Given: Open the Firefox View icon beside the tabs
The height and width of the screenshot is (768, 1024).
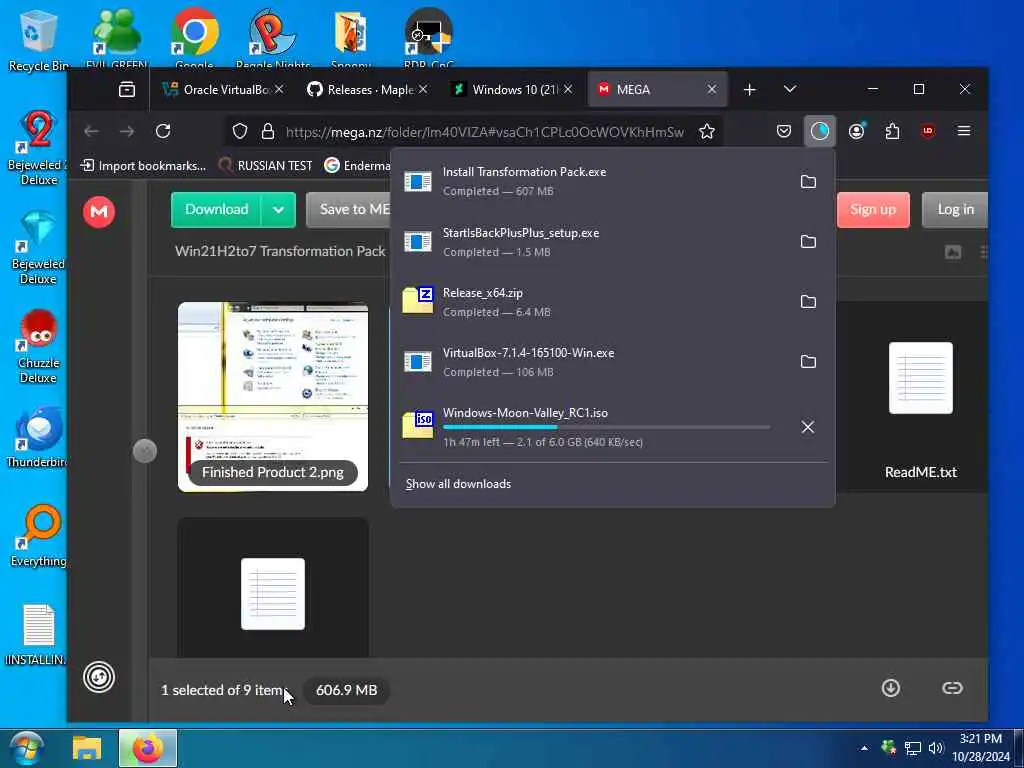Looking at the screenshot, I should [127, 89].
